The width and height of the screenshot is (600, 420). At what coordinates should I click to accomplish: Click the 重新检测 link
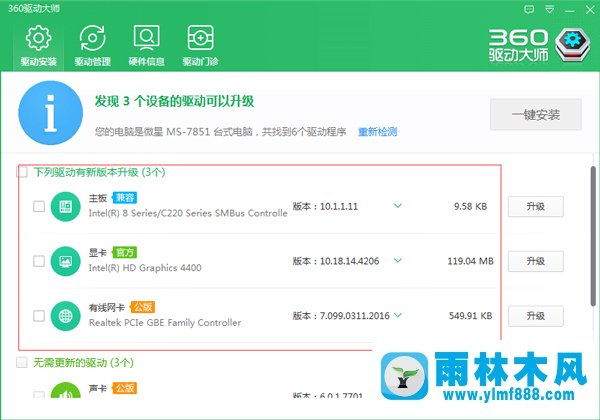pyautogui.click(x=377, y=132)
